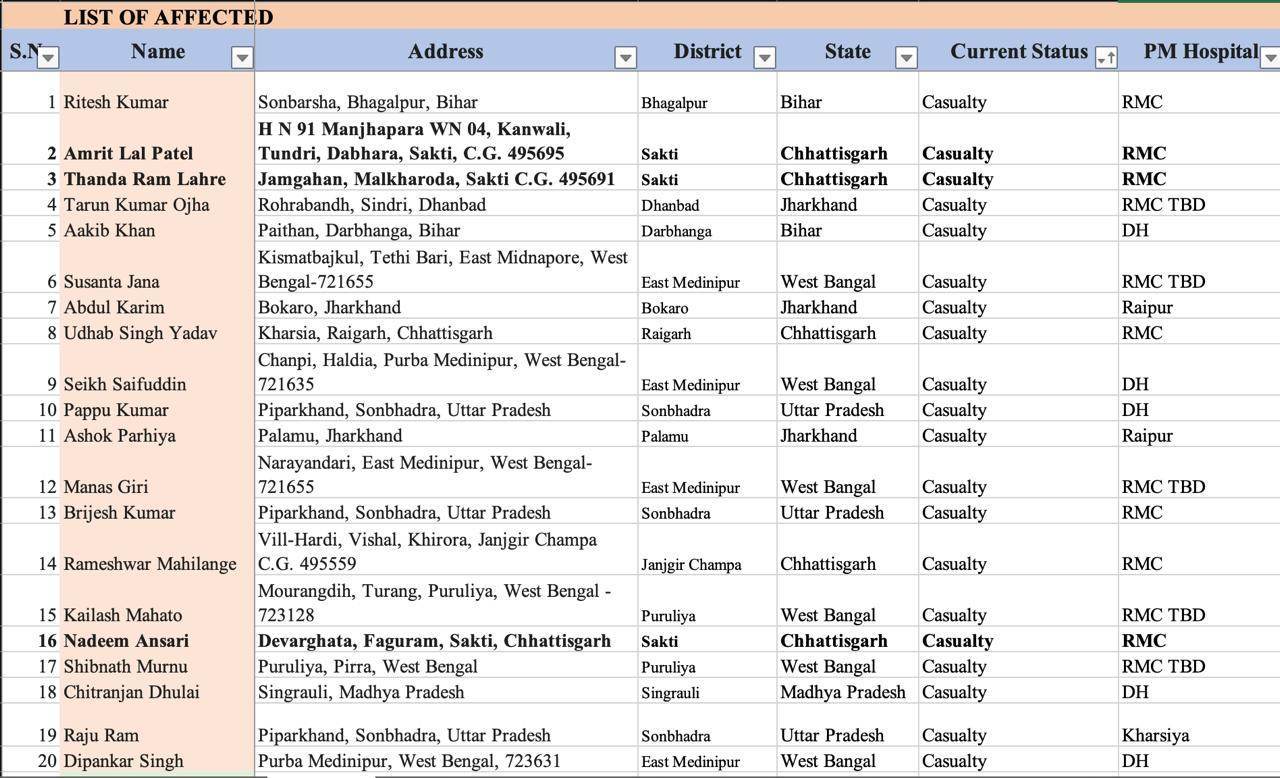Screen dimensions: 1280x778
Task: Click the Address header label text
Action: pyautogui.click(x=445, y=52)
